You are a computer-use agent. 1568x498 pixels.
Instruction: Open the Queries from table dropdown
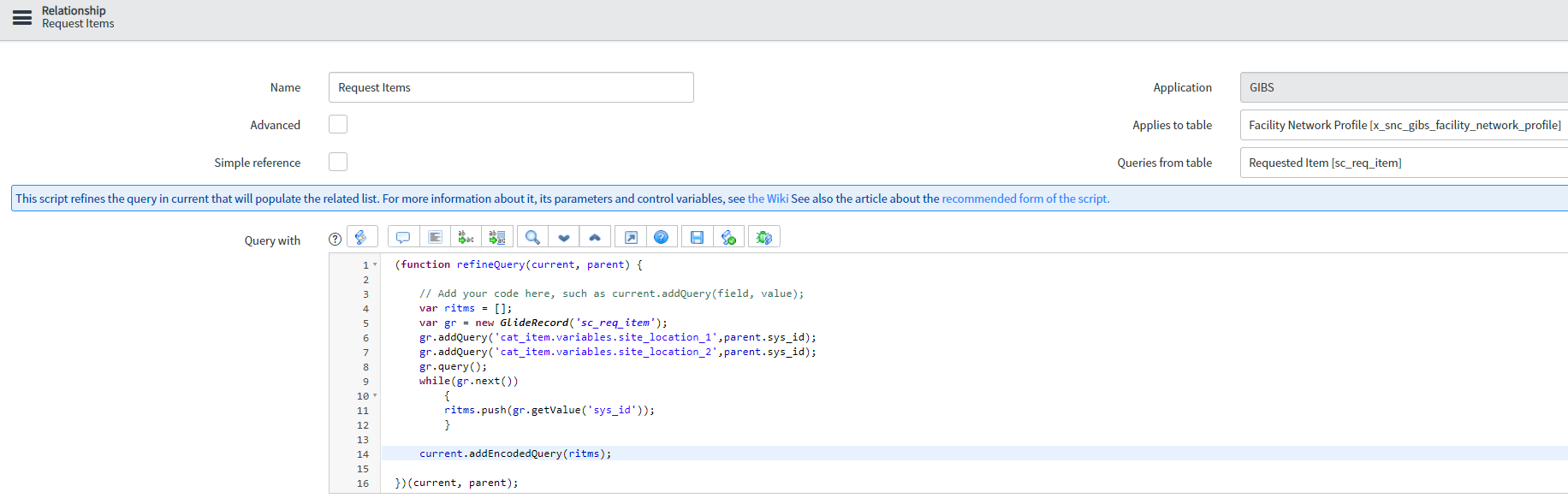click(x=1404, y=163)
